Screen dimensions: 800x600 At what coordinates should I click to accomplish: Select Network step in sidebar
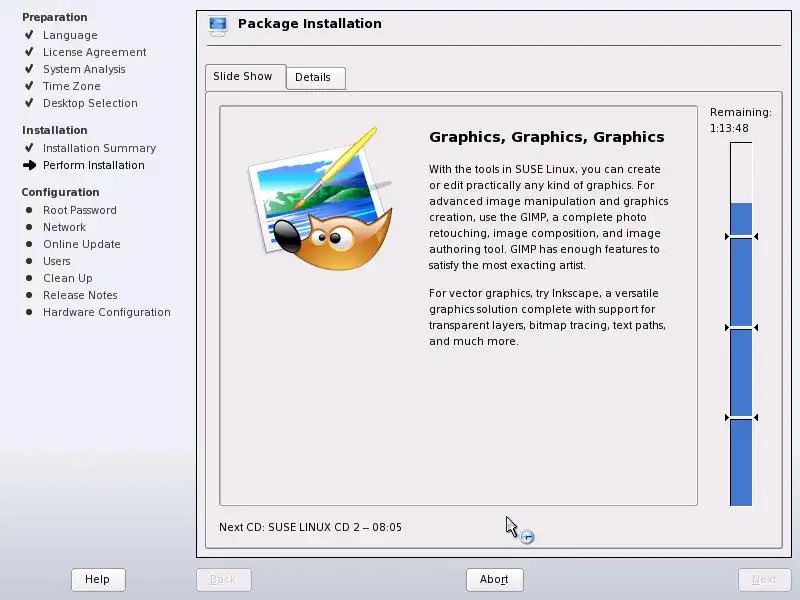pos(64,227)
